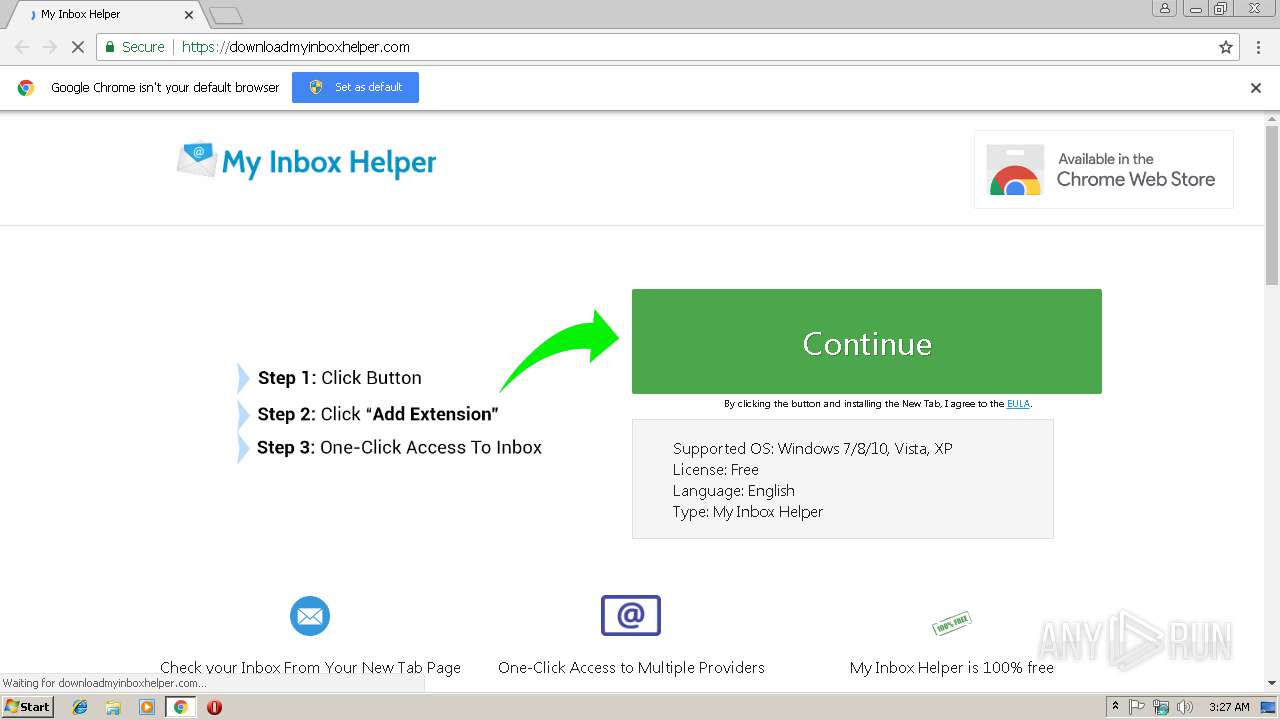Go back with the browser back arrow
This screenshot has height=720, width=1280.
point(22,47)
